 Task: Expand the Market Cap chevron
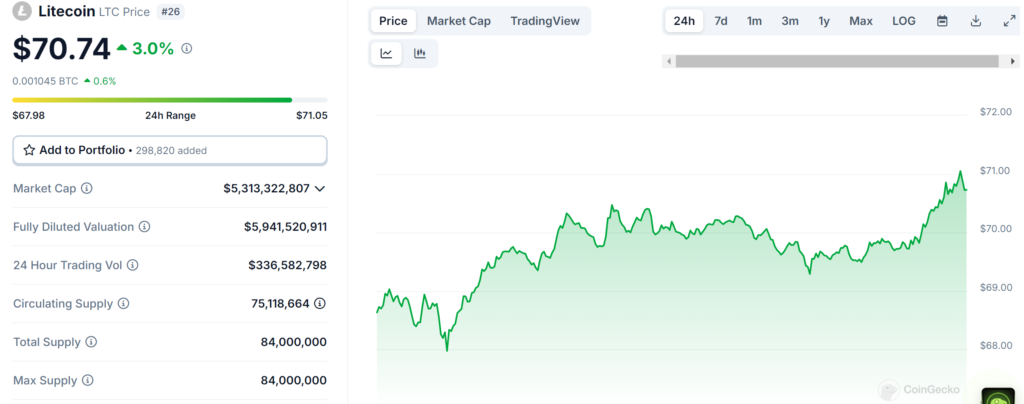[320, 189]
